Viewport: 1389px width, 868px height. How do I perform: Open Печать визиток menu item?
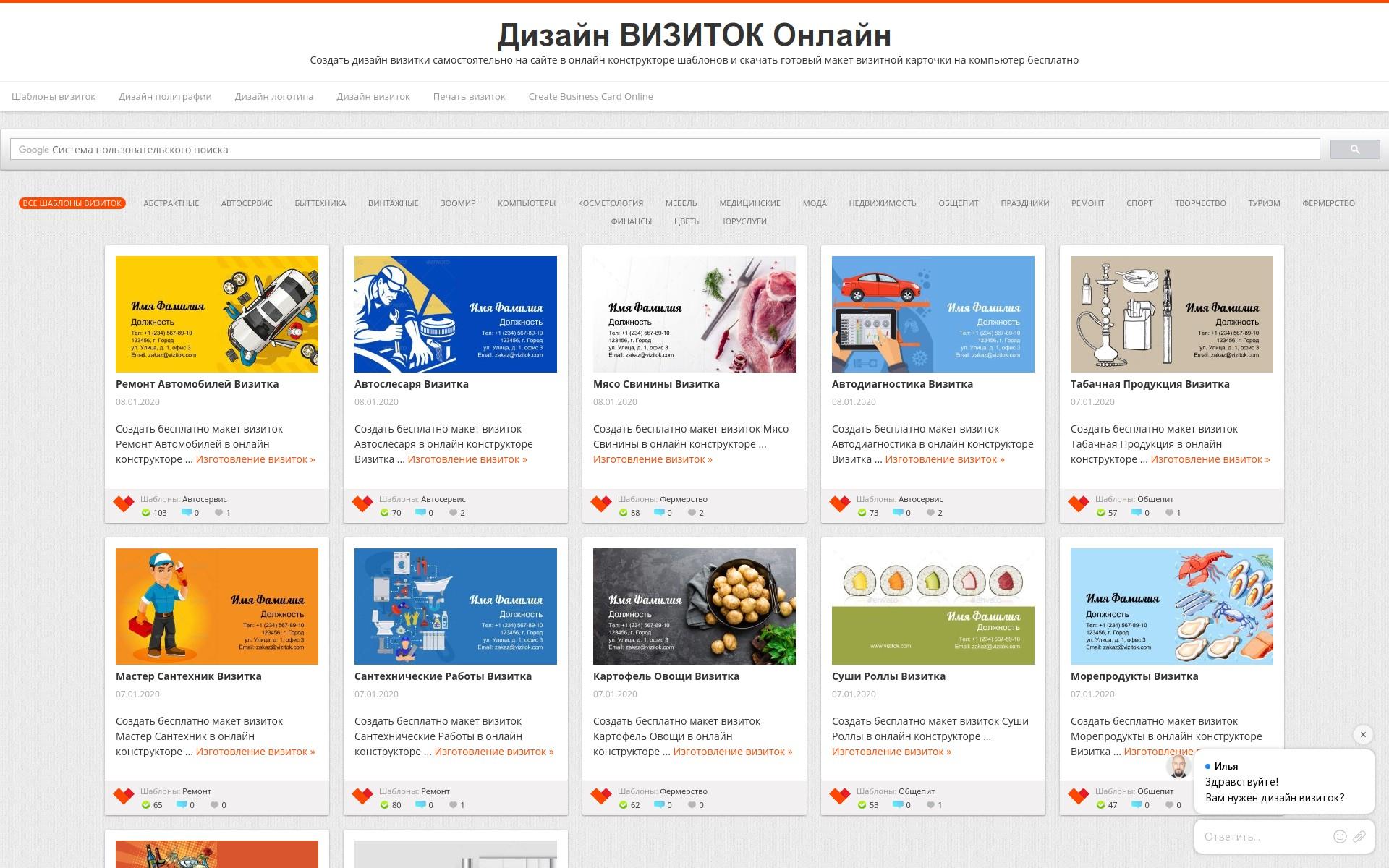(470, 96)
